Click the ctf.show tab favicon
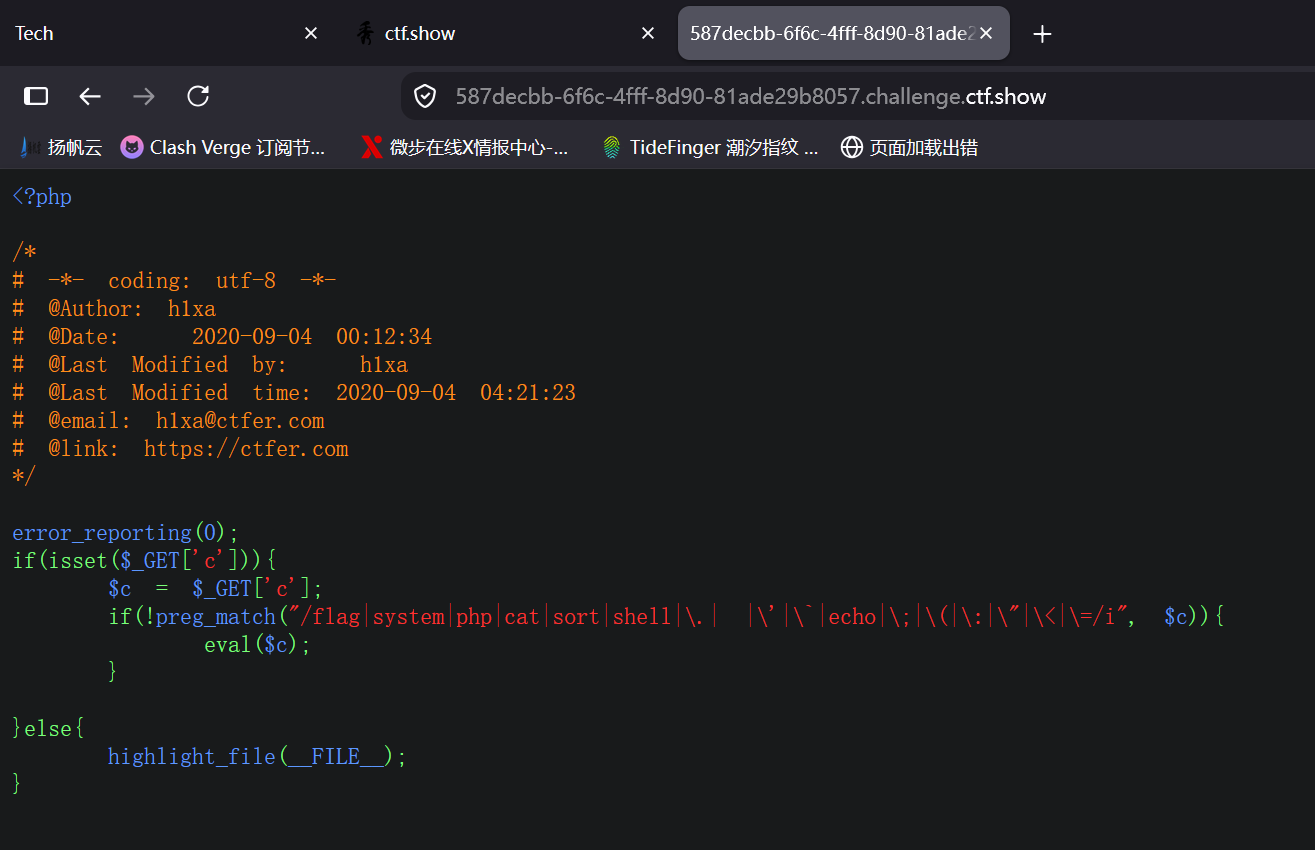This screenshot has width=1315, height=850. pos(365,33)
